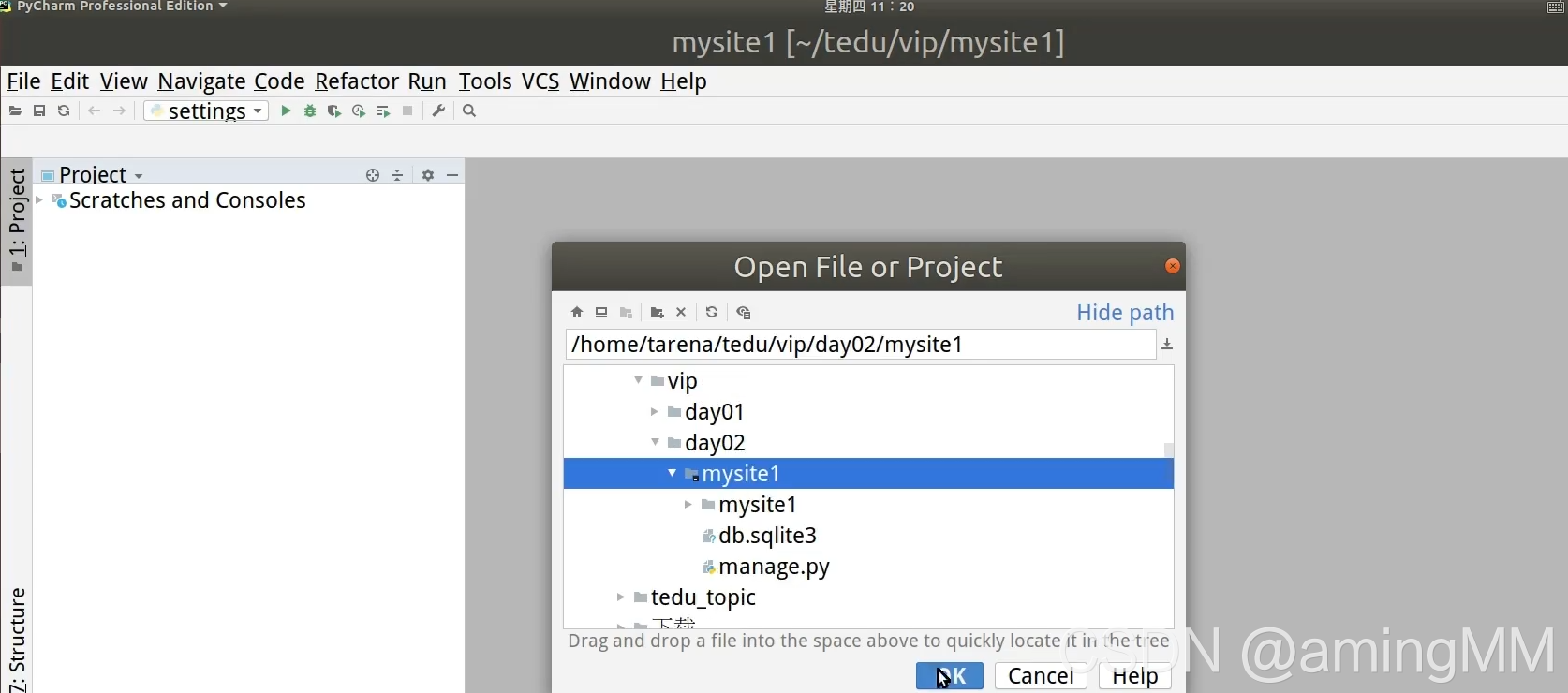The width and height of the screenshot is (1568, 693).
Task: Close the Open File or Project dialog
Action: 1172,266
